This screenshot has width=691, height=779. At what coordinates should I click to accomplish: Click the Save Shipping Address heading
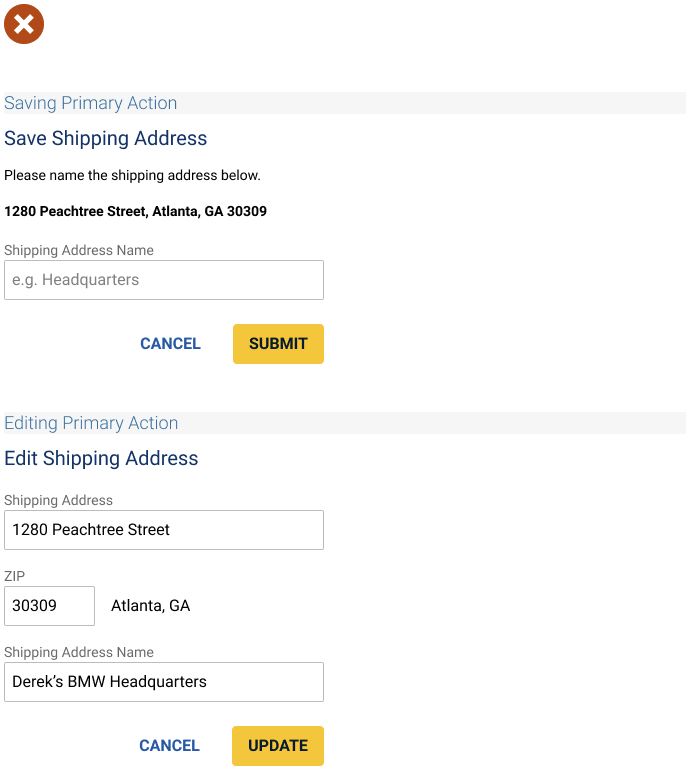[x=105, y=138]
